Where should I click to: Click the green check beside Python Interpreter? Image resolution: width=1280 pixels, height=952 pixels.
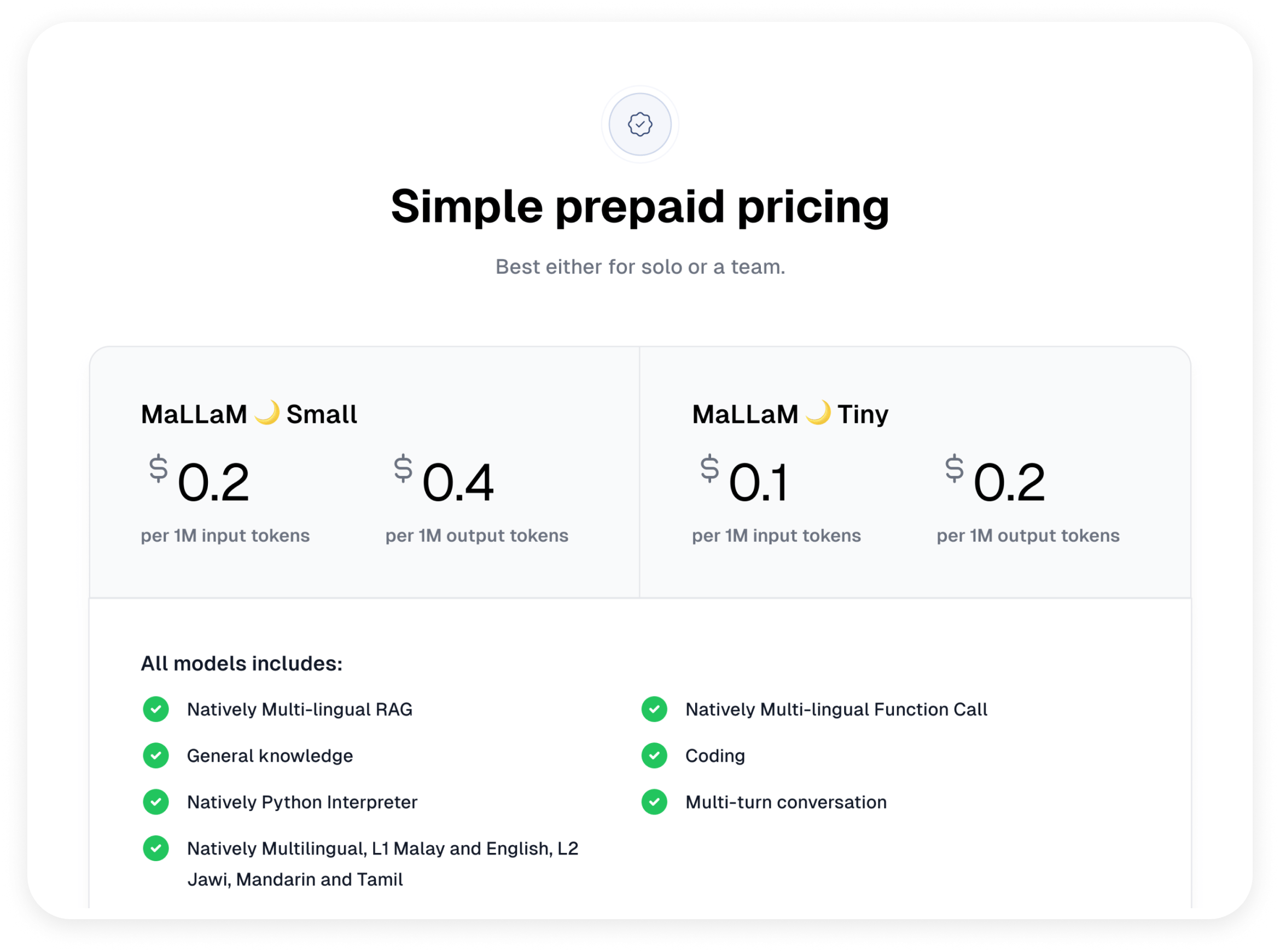tap(155, 802)
